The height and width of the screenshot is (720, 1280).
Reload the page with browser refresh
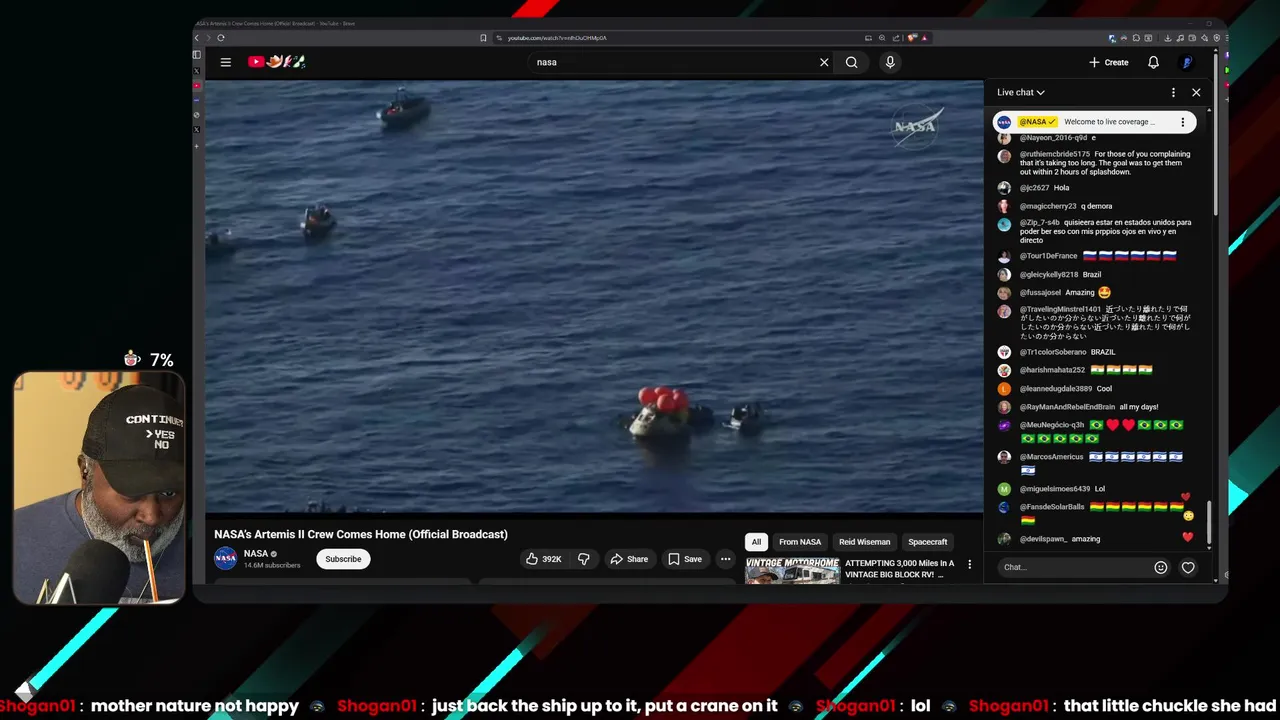click(x=221, y=38)
